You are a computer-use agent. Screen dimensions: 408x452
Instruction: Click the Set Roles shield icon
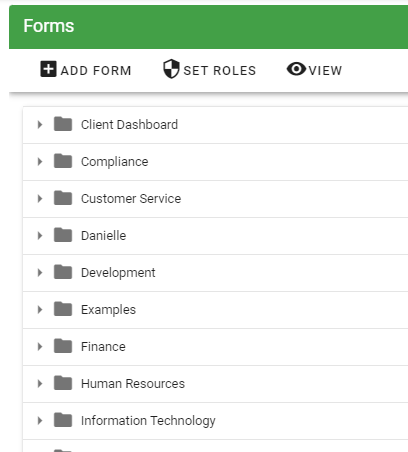(x=171, y=69)
